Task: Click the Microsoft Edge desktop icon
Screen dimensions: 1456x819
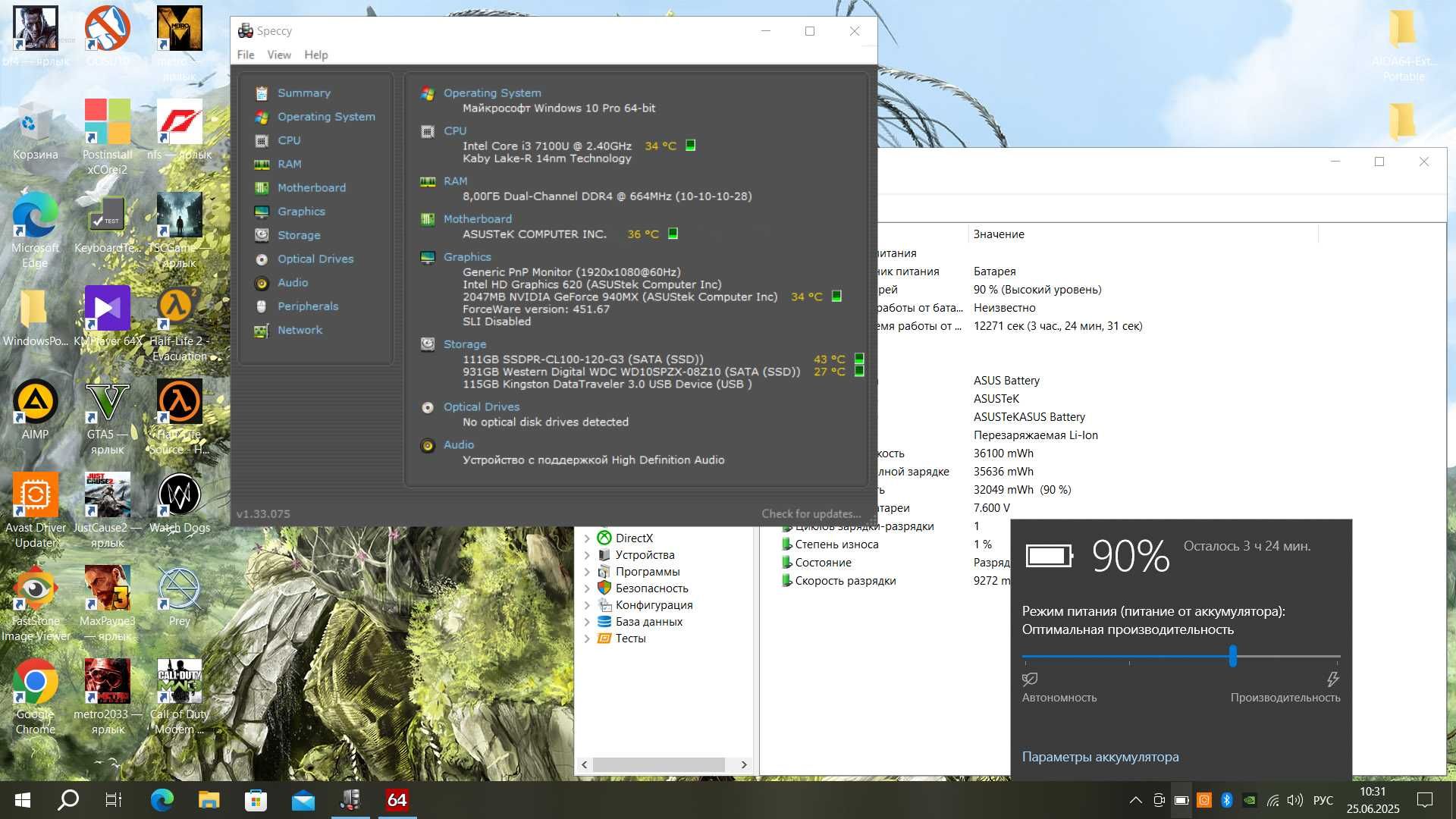Action: [35, 230]
